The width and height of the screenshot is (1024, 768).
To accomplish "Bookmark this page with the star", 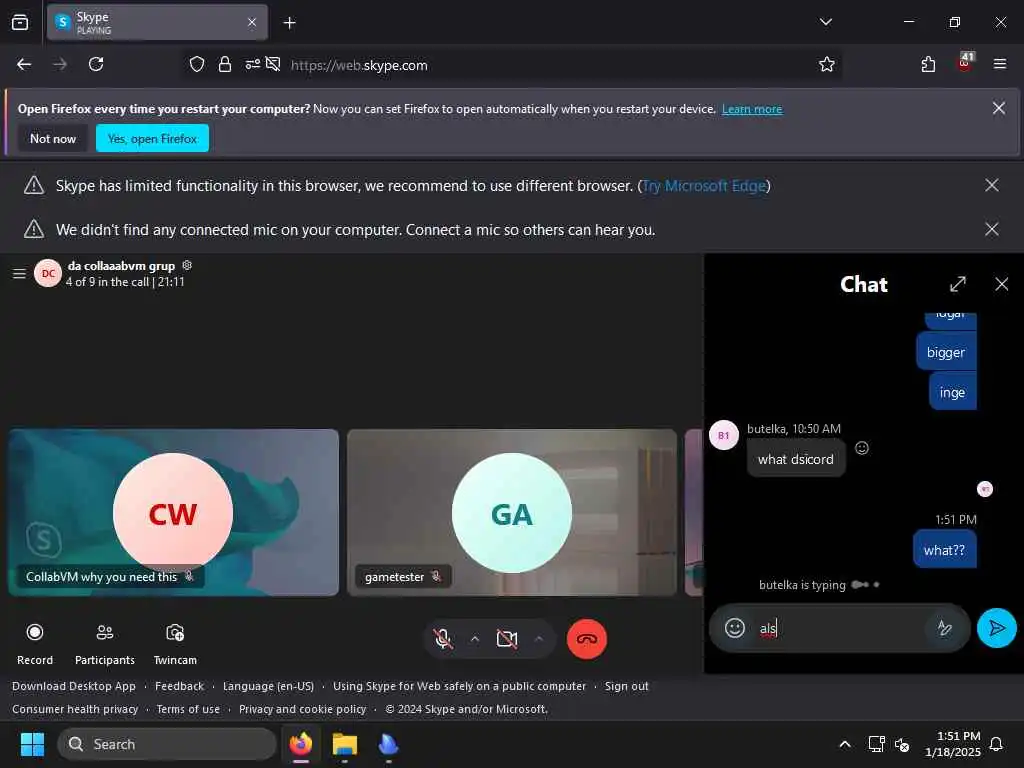I will click(x=827, y=65).
